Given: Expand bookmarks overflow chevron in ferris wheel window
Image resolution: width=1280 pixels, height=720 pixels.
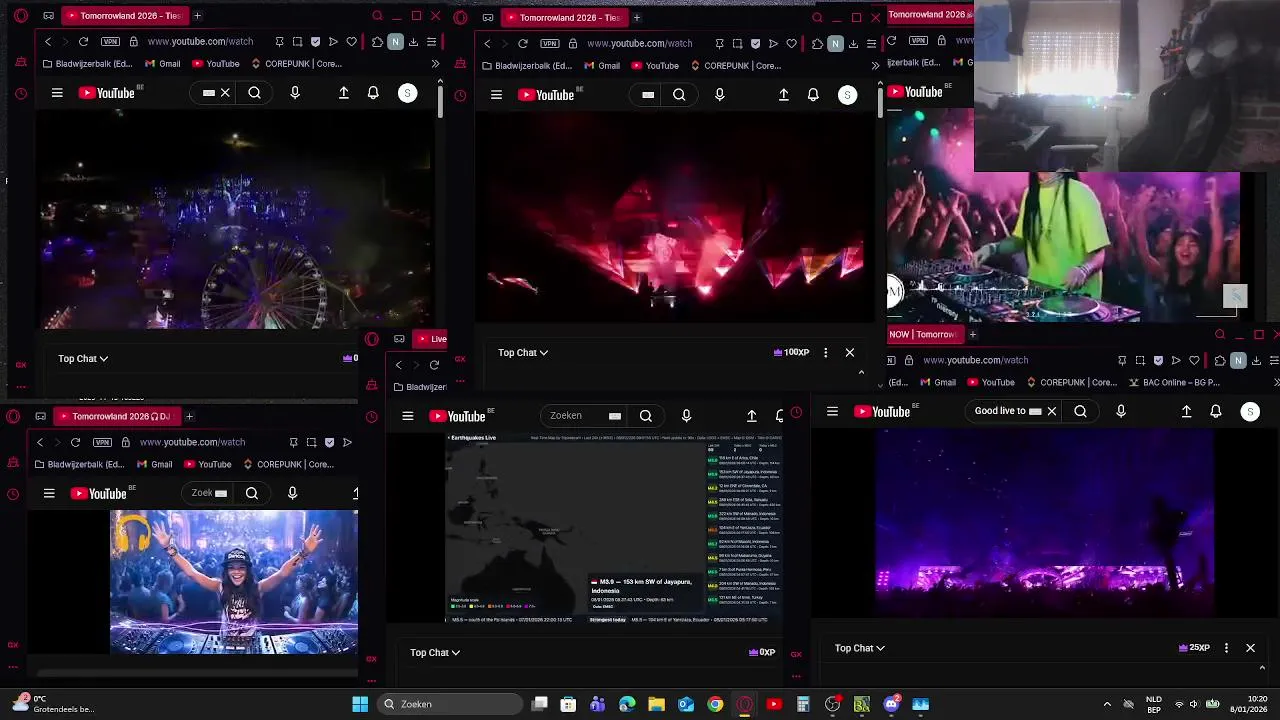Looking at the screenshot, I should point(435,64).
